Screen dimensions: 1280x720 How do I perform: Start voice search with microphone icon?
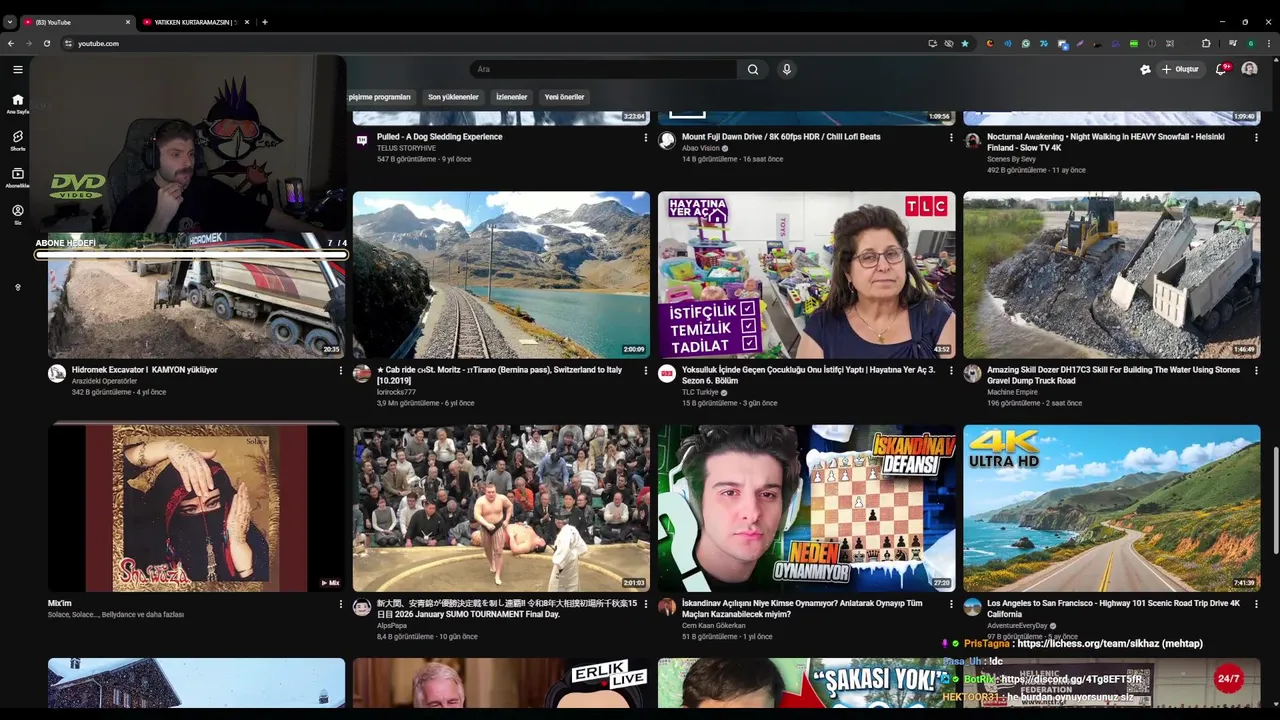coord(787,69)
